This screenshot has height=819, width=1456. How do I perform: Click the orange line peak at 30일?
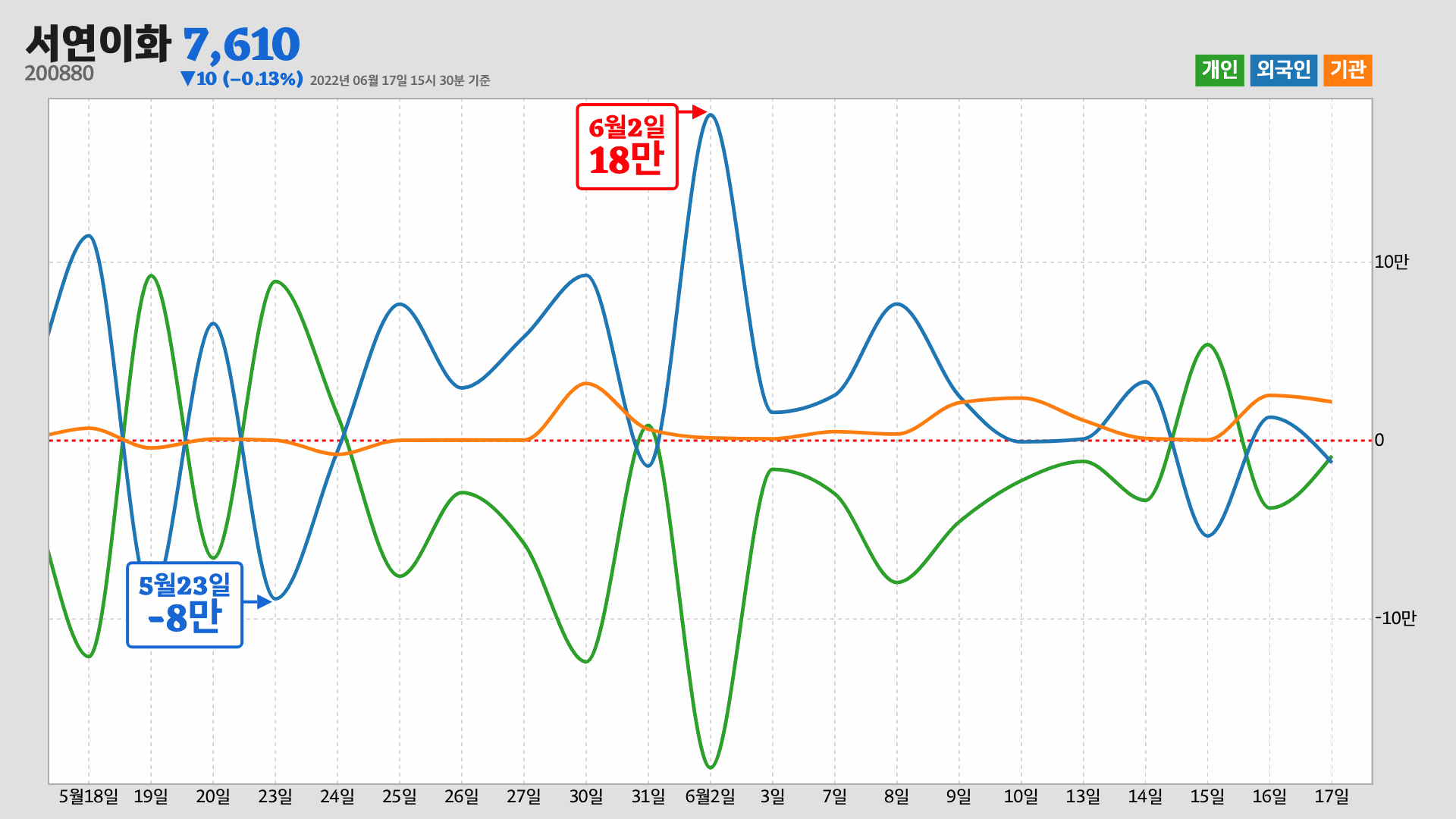586,384
